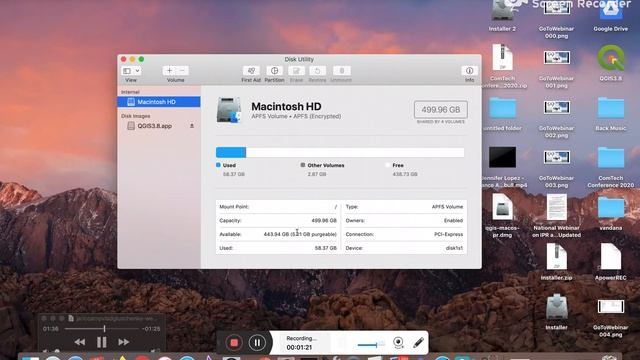The height and width of the screenshot is (360, 640).
Task: Select the ComTech Conference 2020 folder
Action: pyautogui.click(x=611, y=167)
